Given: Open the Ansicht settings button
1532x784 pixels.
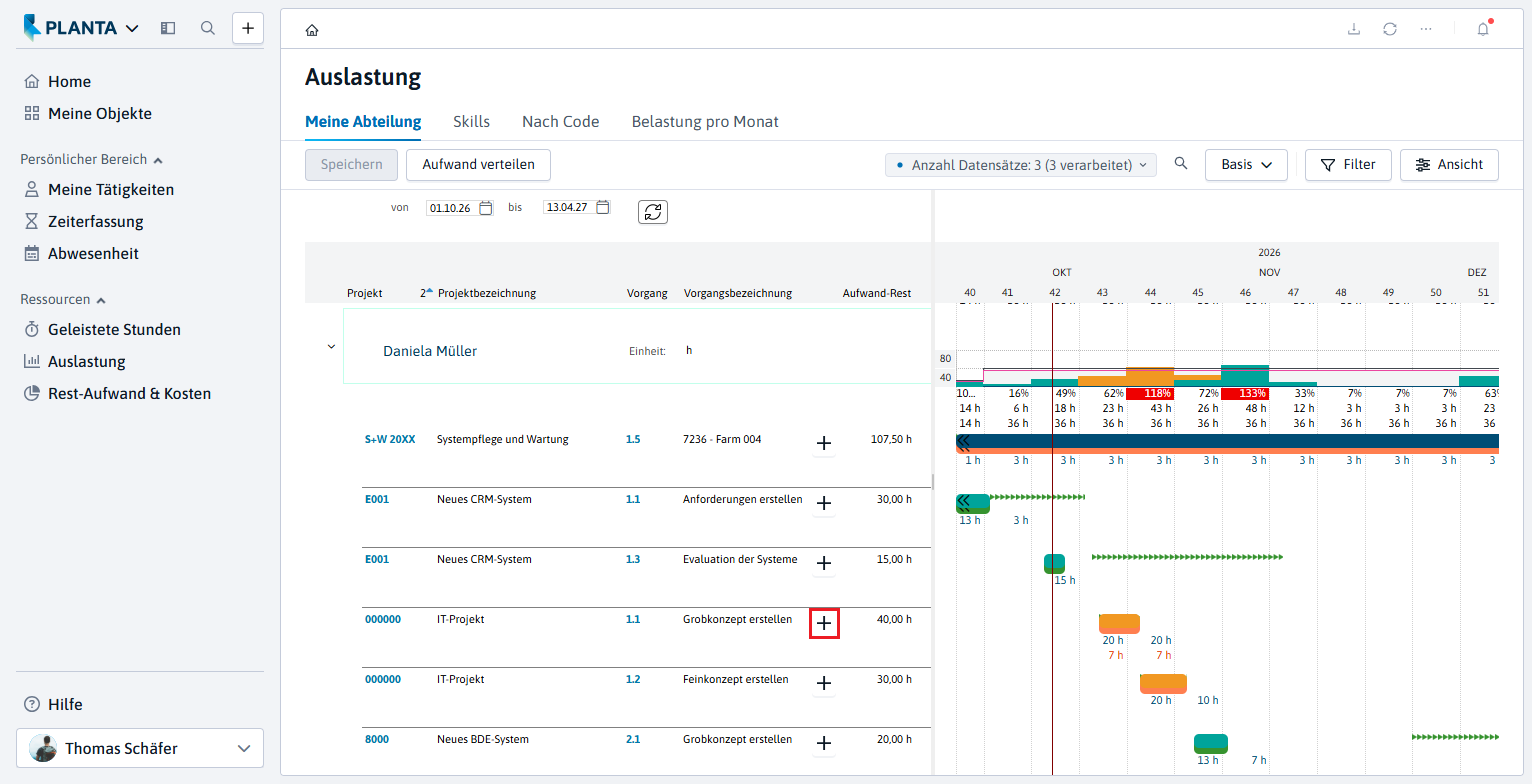Looking at the screenshot, I should point(1449,165).
